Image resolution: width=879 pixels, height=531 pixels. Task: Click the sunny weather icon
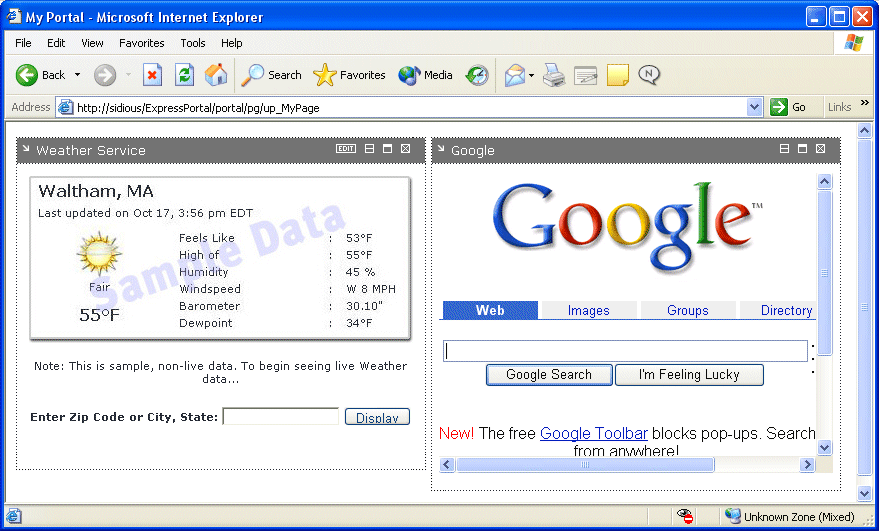[x=99, y=253]
